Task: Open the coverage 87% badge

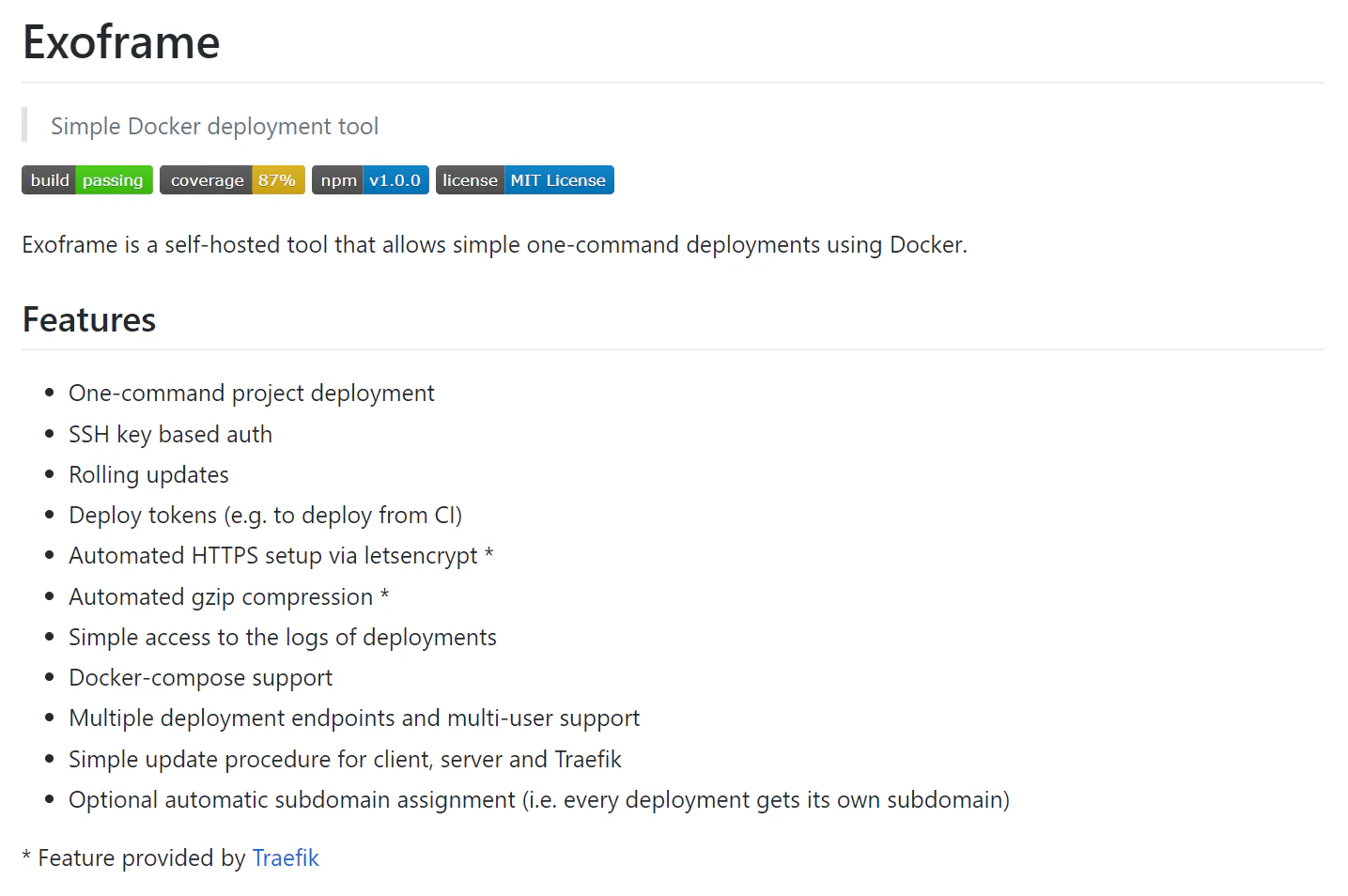Action: [x=232, y=180]
